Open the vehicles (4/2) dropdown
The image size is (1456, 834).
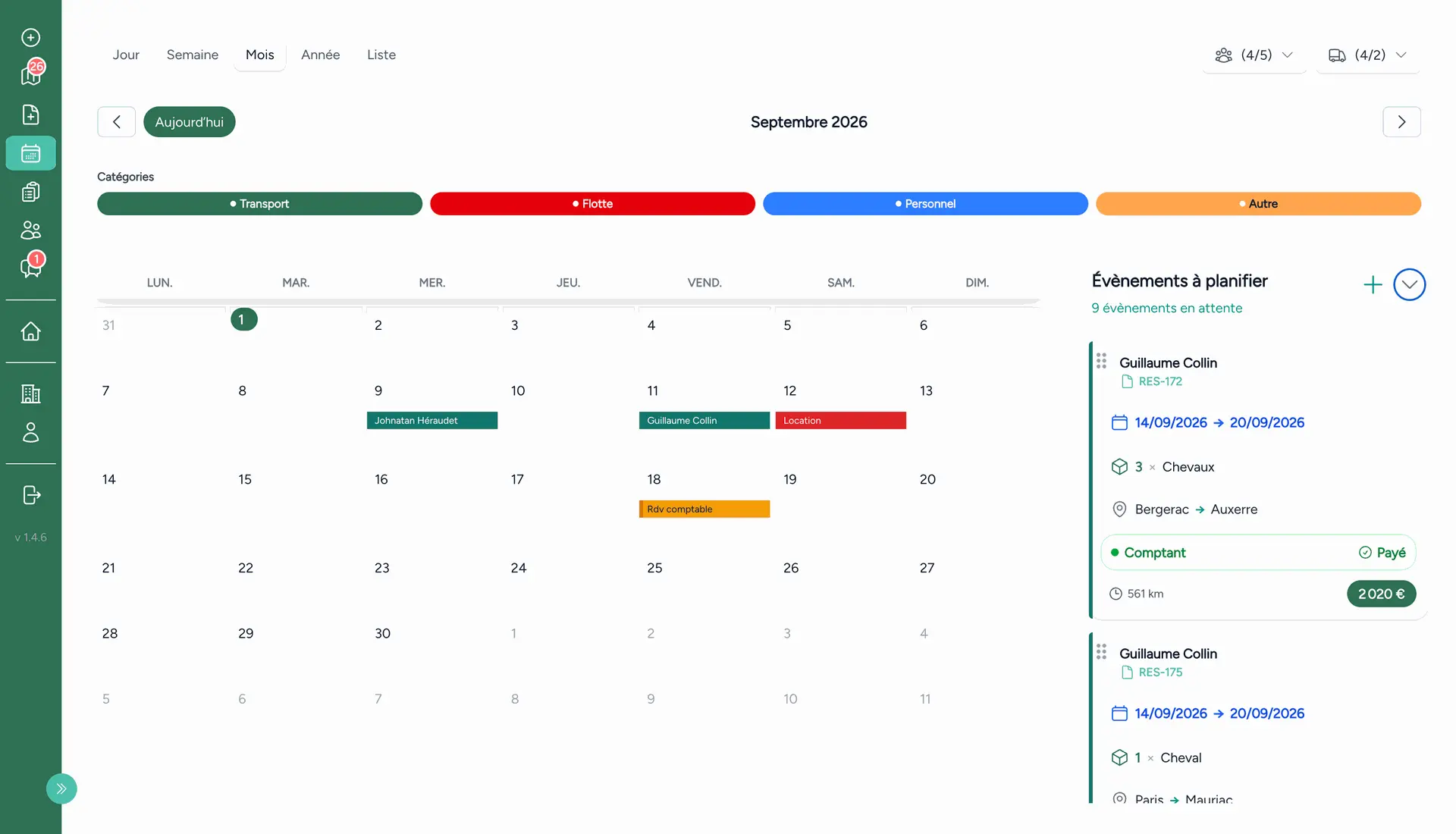[1368, 55]
